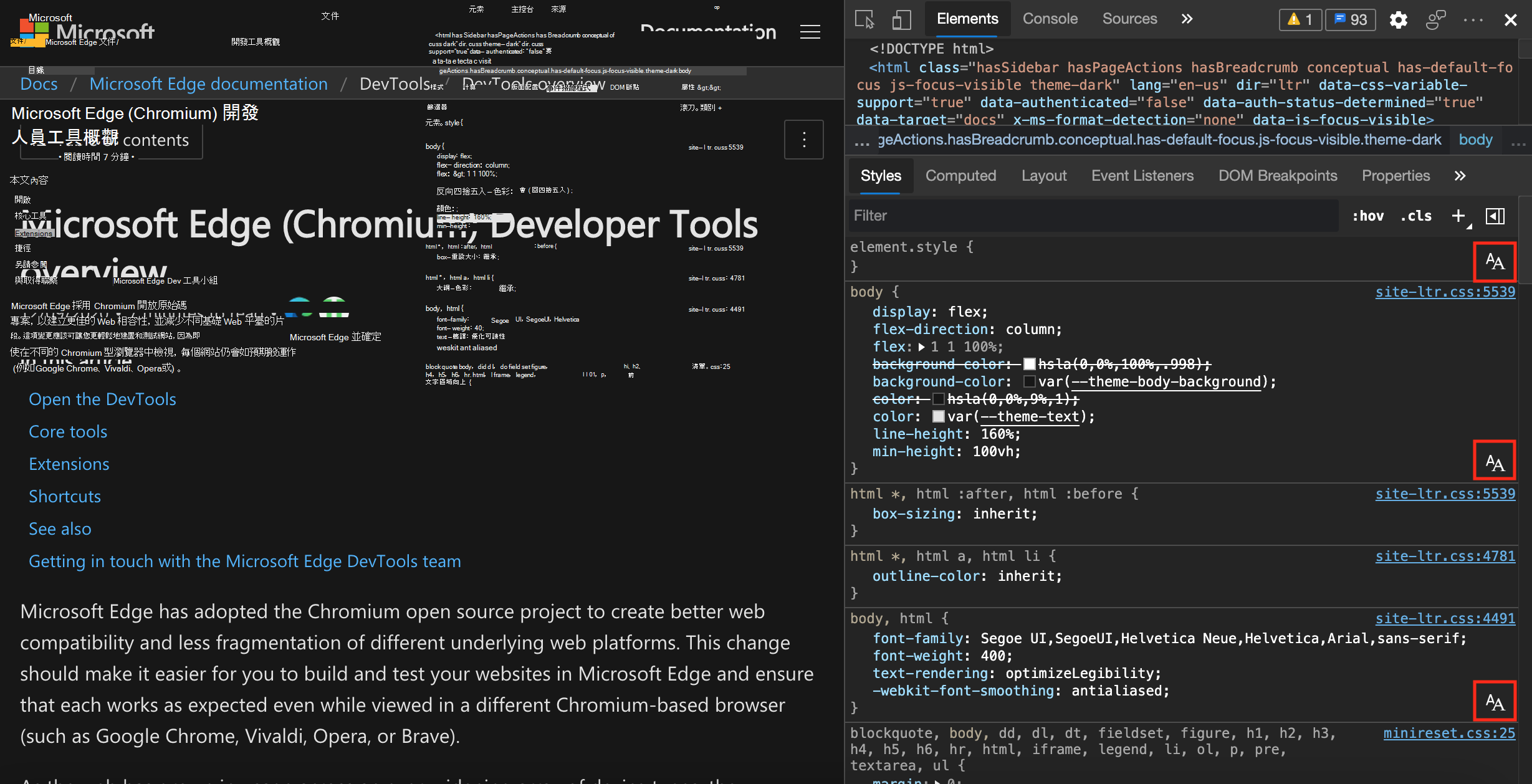Open swatch for struck color hsla(0,0%,9%,1)
The image size is (1532, 784).
click(x=939, y=399)
